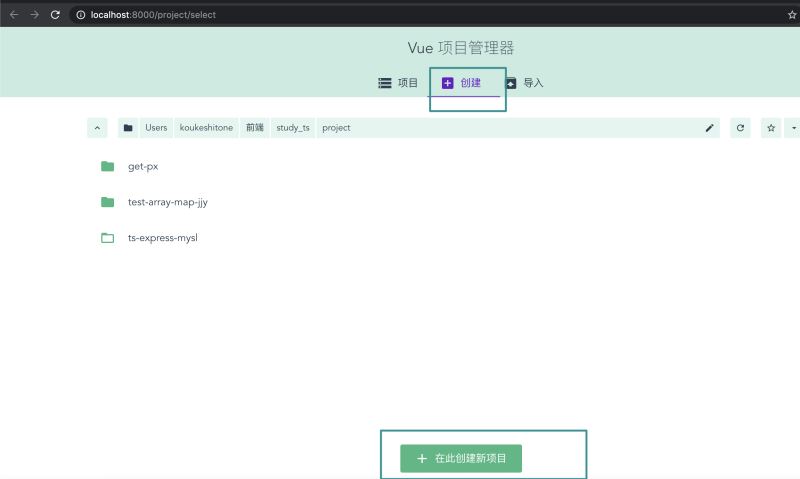Bookmark this page with the star
This screenshot has width=800, height=479.
point(792,15)
